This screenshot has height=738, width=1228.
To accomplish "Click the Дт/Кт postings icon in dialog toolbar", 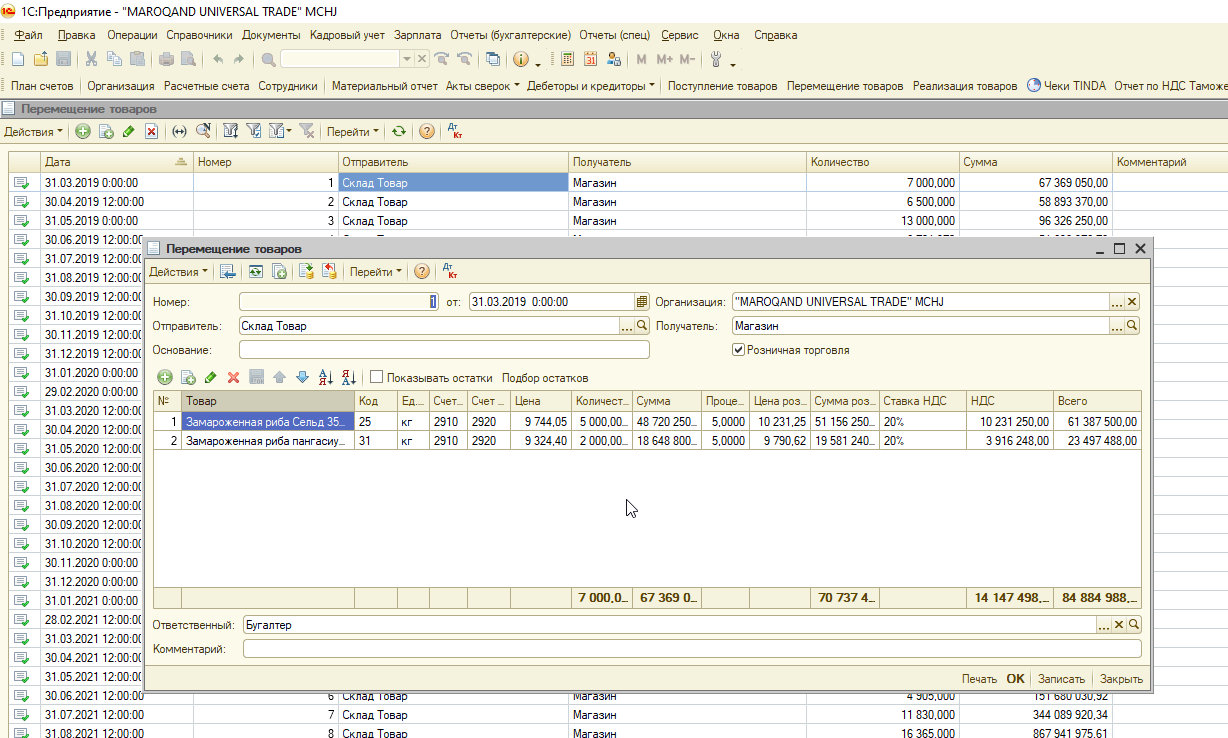I will 451,271.
